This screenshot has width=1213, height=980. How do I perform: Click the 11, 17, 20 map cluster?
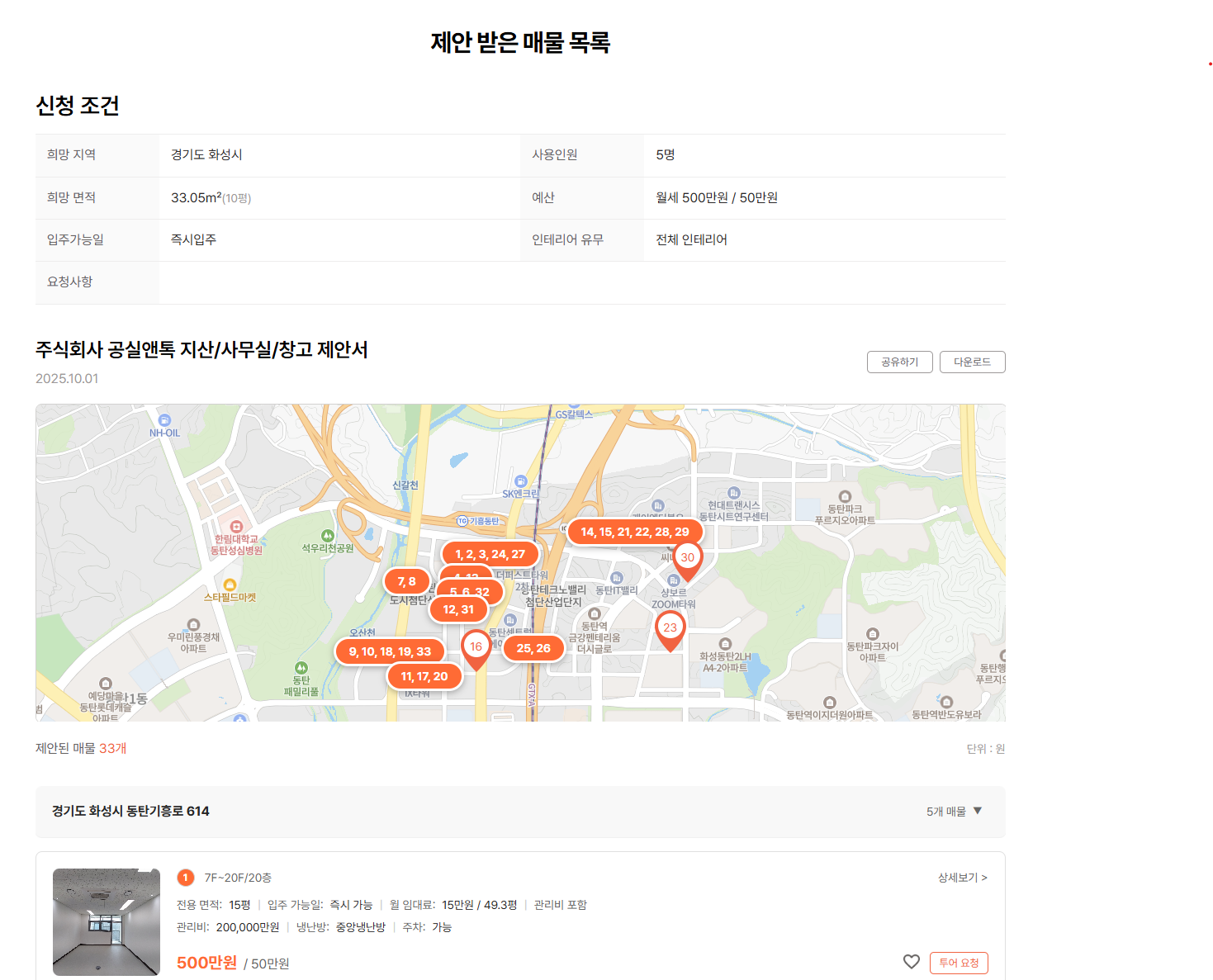(424, 677)
